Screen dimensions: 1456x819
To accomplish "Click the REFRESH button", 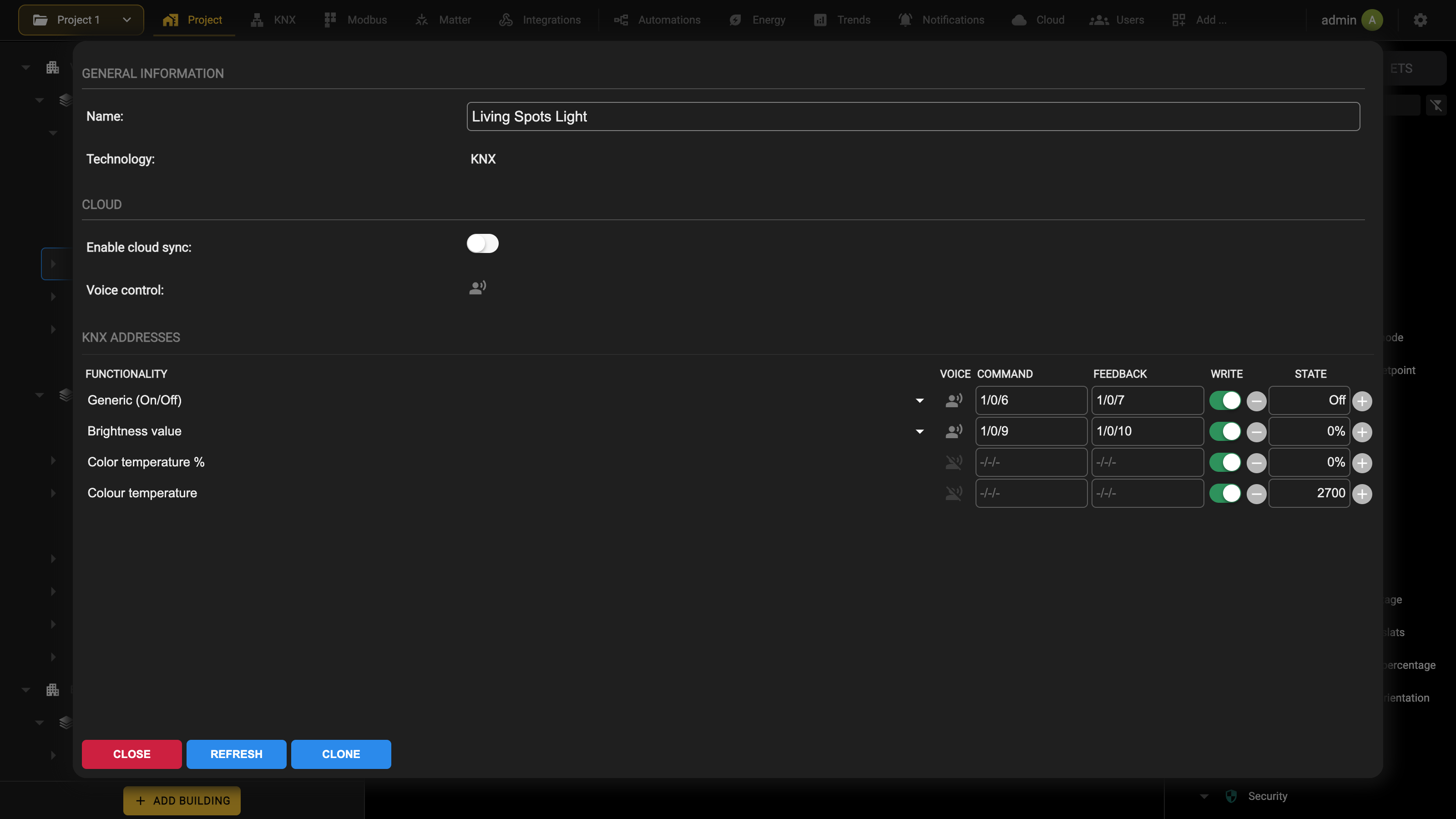I will (236, 754).
